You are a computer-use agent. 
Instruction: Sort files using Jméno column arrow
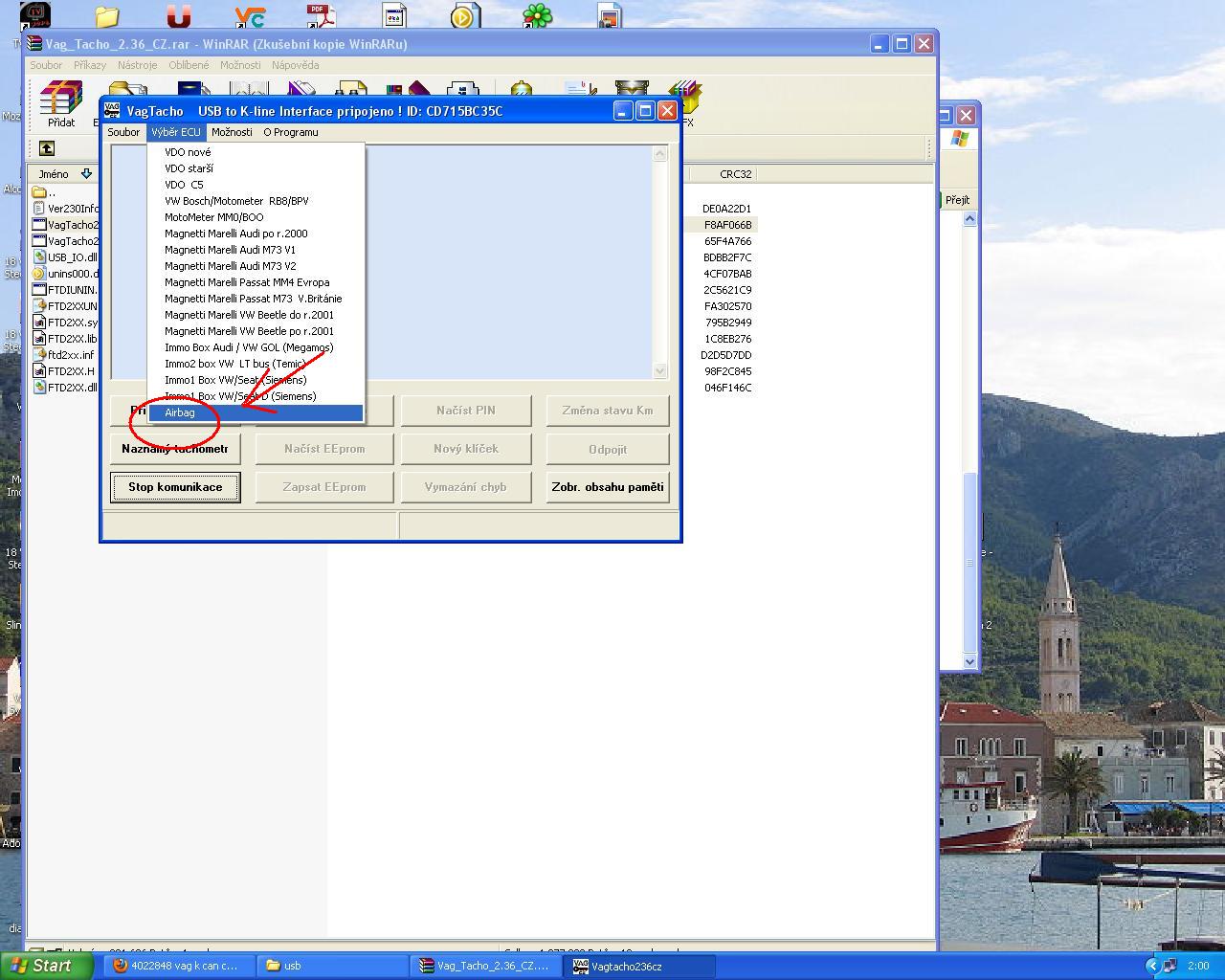(86, 174)
